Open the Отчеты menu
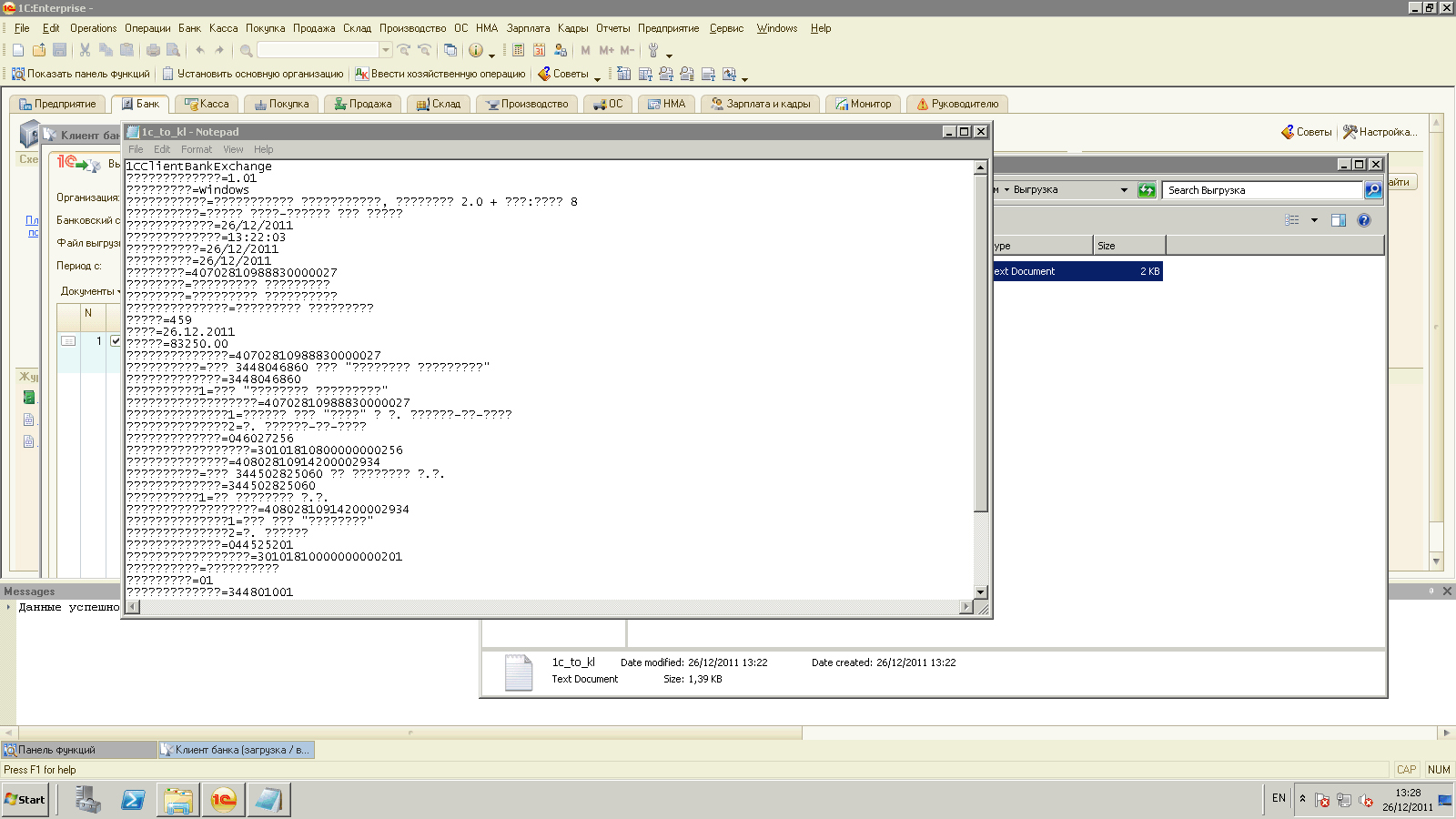 pyautogui.click(x=612, y=28)
